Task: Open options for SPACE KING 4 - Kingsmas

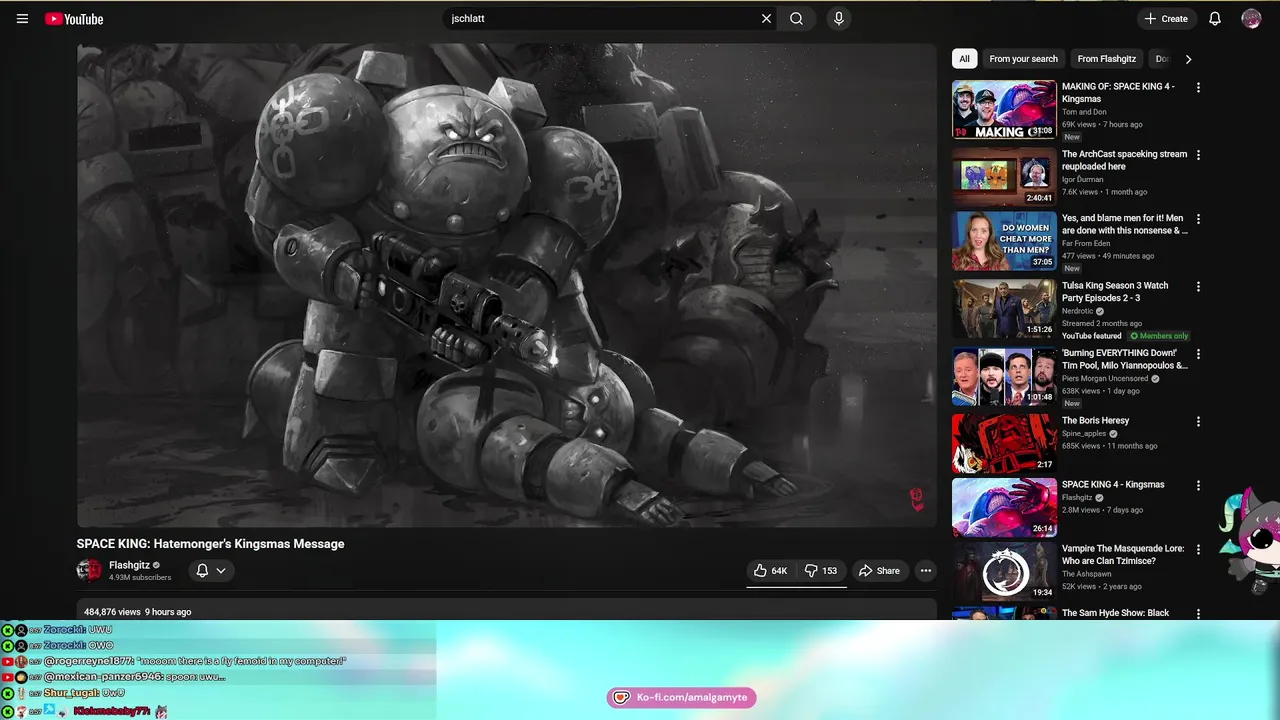Action: pos(1198,485)
